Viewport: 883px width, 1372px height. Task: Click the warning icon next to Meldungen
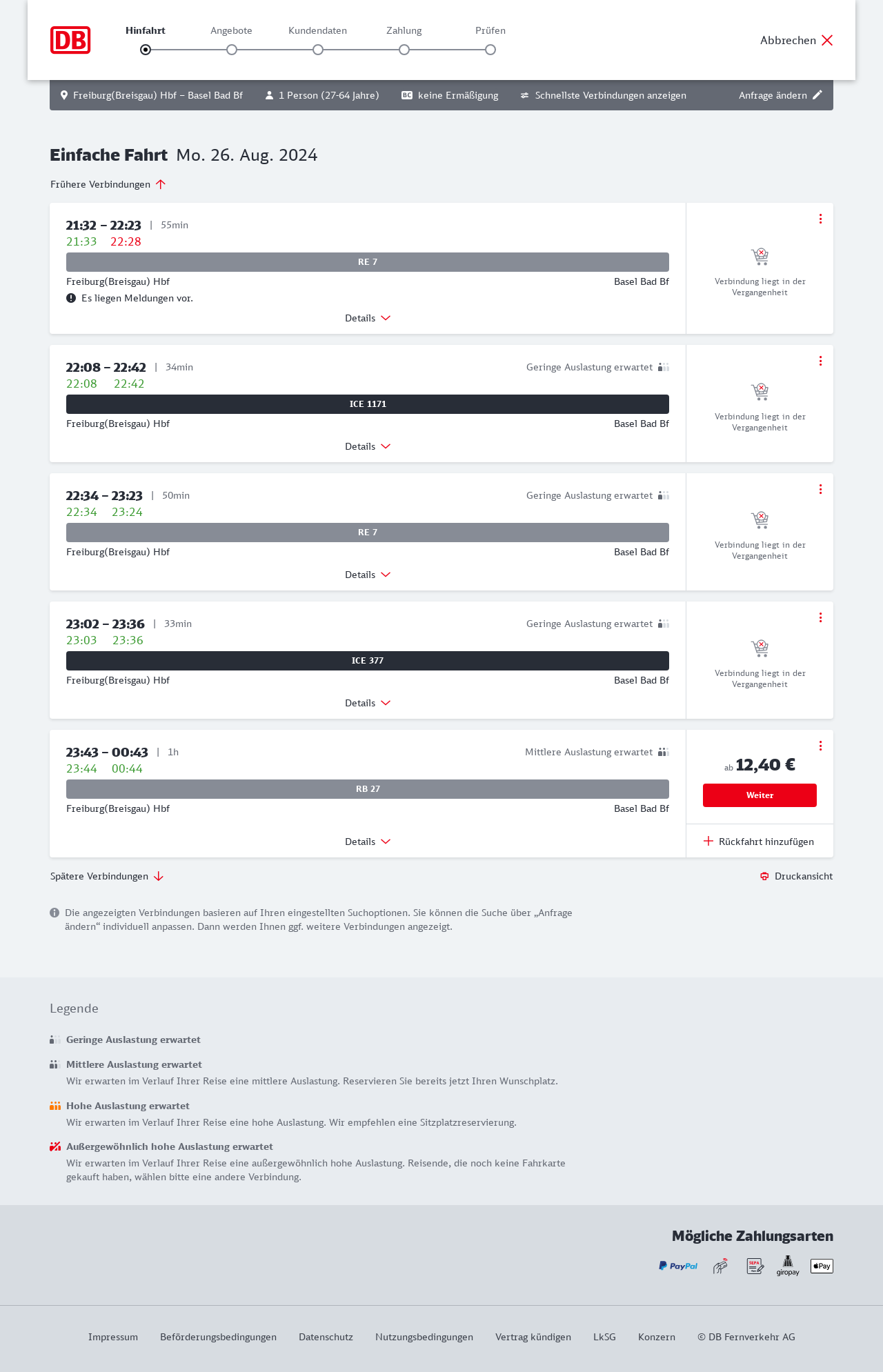coord(71,298)
